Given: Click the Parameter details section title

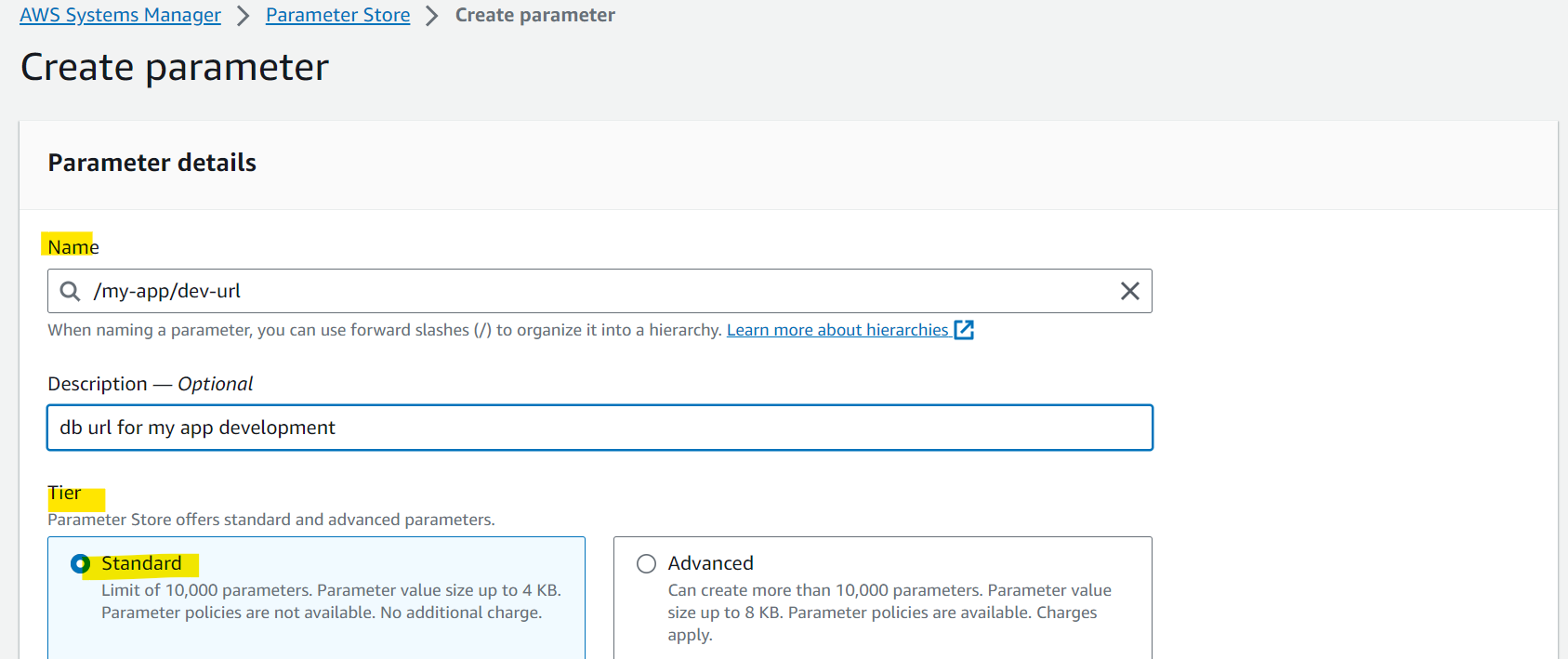Looking at the screenshot, I should pos(152,163).
